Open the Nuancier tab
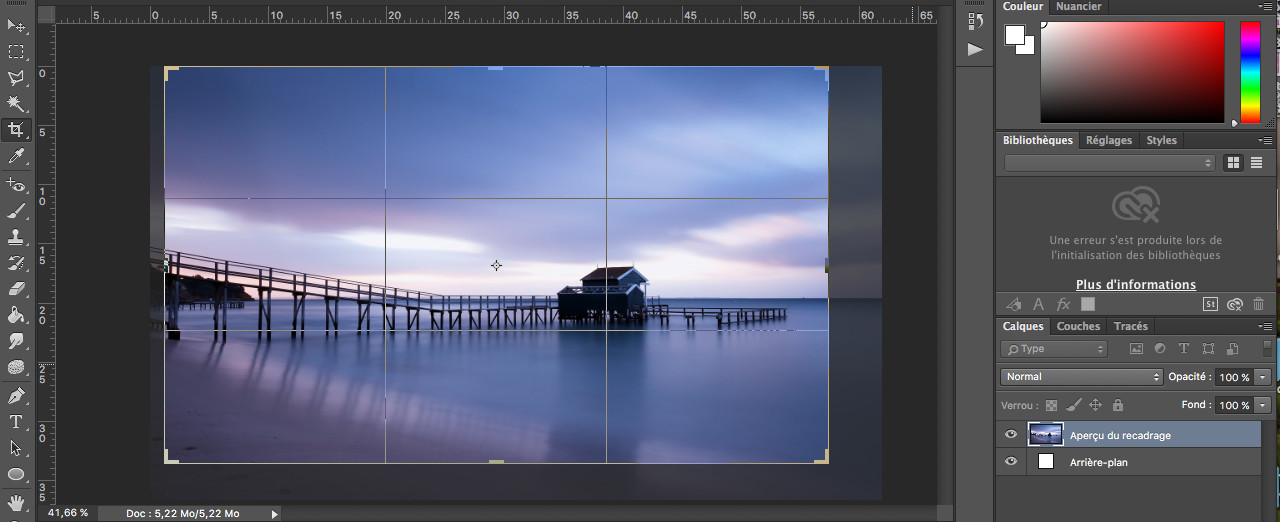The width and height of the screenshot is (1280, 522). [x=1079, y=6]
